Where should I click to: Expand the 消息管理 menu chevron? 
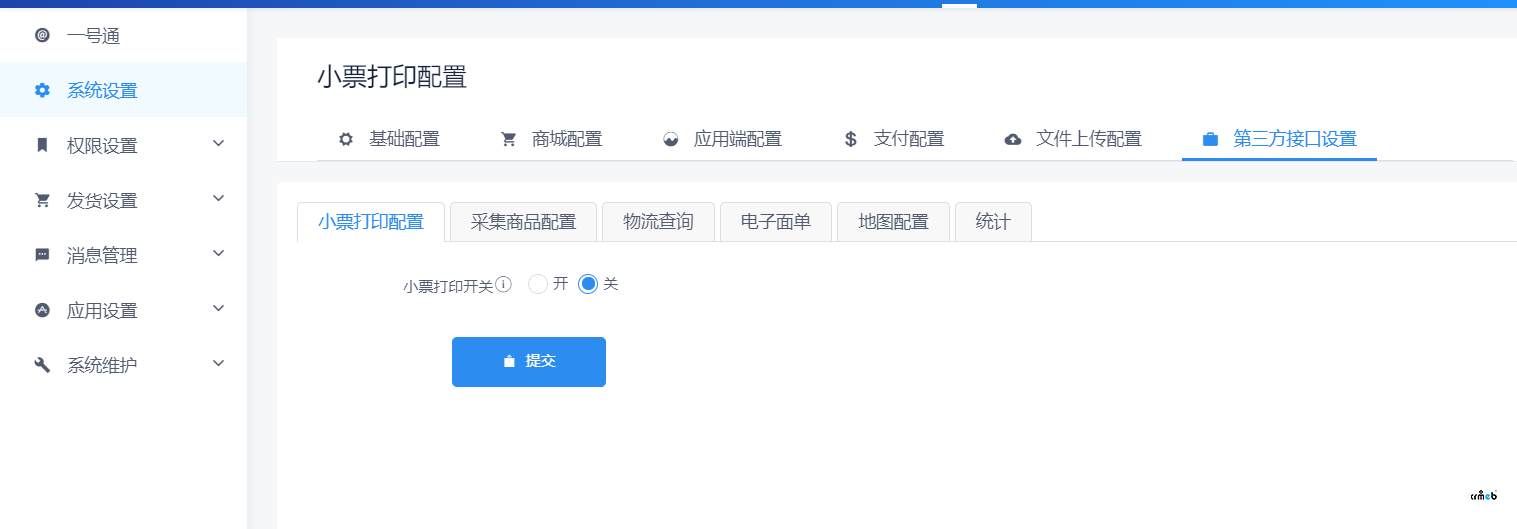[x=219, y=254]
